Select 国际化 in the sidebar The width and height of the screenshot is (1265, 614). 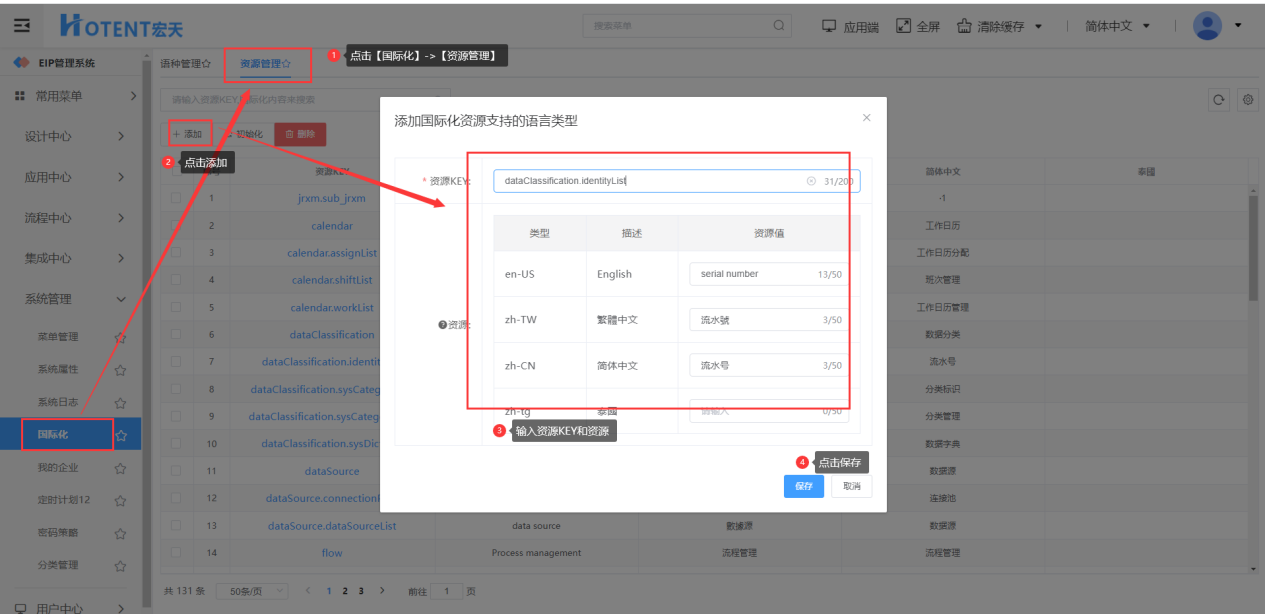pos(53,435)
